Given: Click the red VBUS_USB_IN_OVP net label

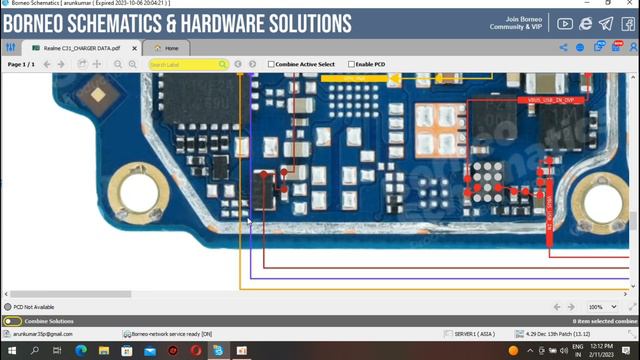Looking at the screenshot, I should point(551,100).
